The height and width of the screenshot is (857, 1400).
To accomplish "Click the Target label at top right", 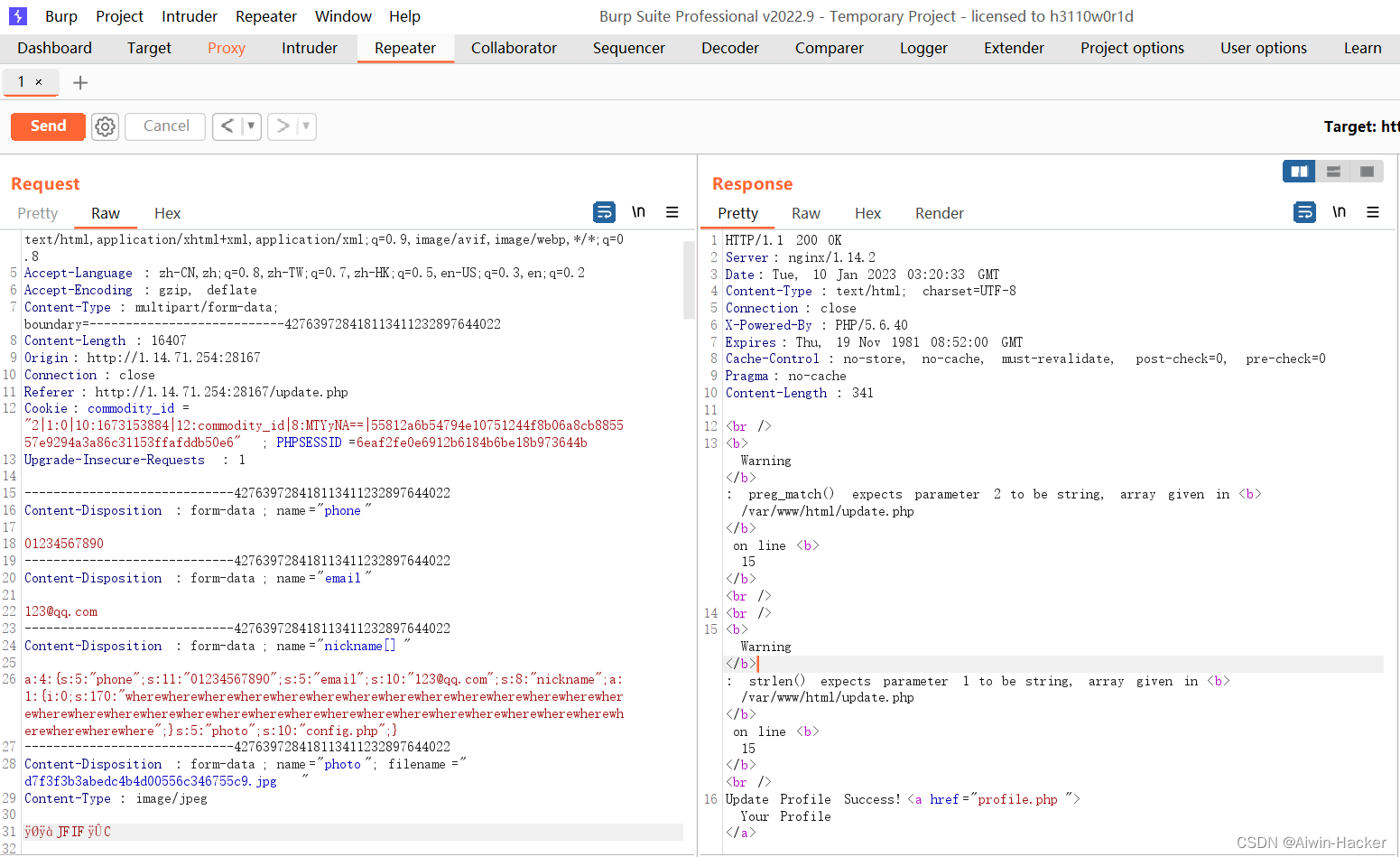I will point(1360,126).
